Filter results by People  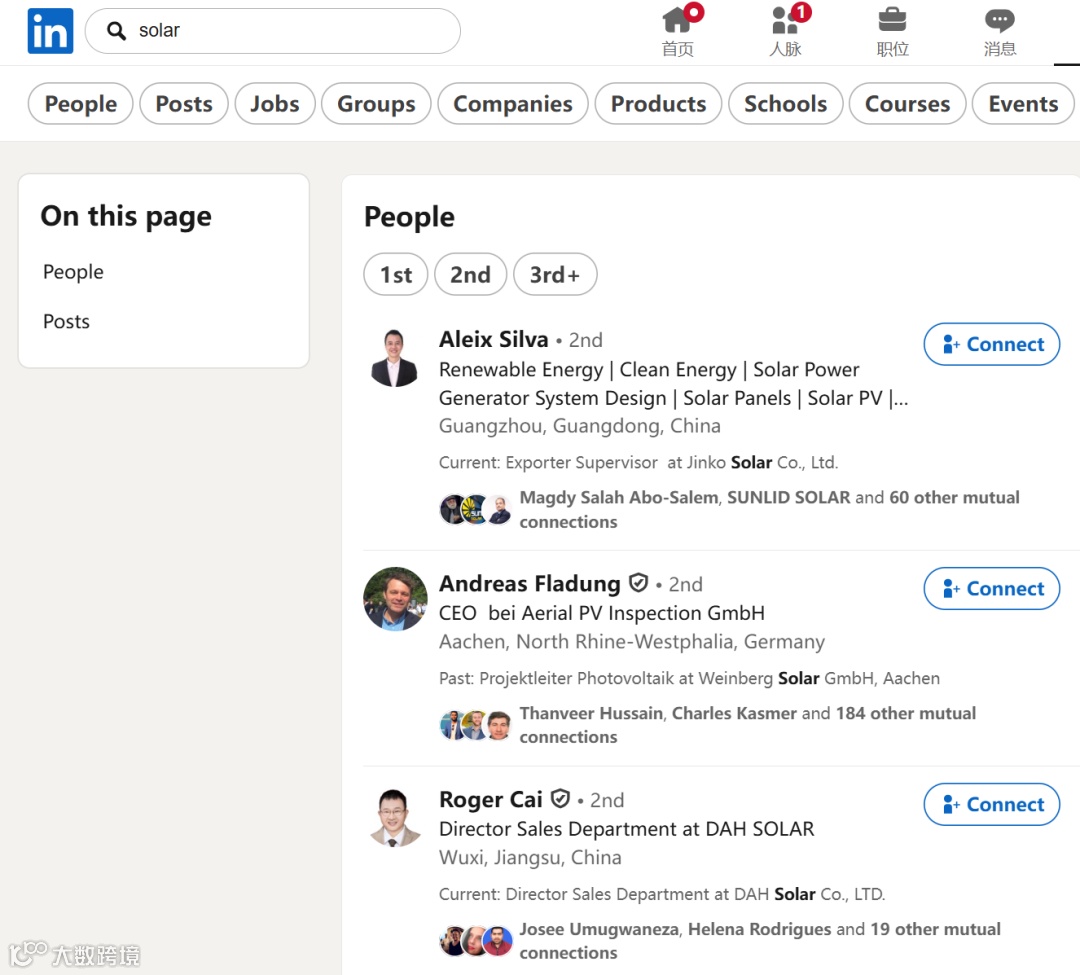pyautogui.click(x=81, y=104)
